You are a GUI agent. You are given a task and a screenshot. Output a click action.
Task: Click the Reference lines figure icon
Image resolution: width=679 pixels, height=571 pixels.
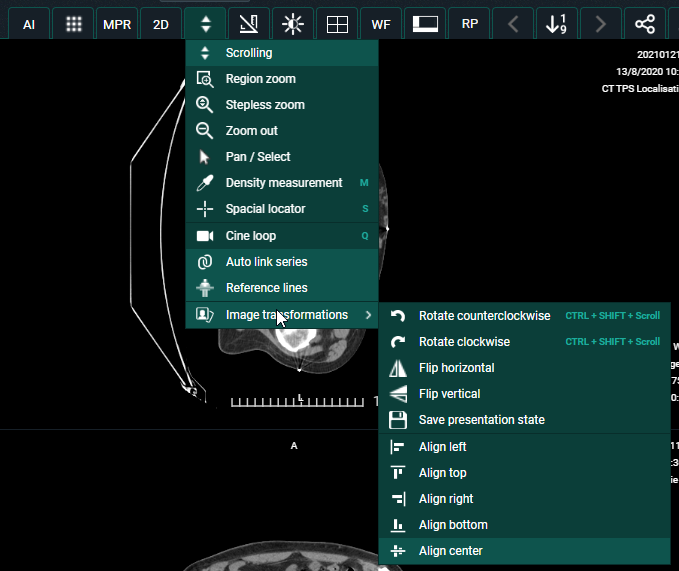coord(205,288)
